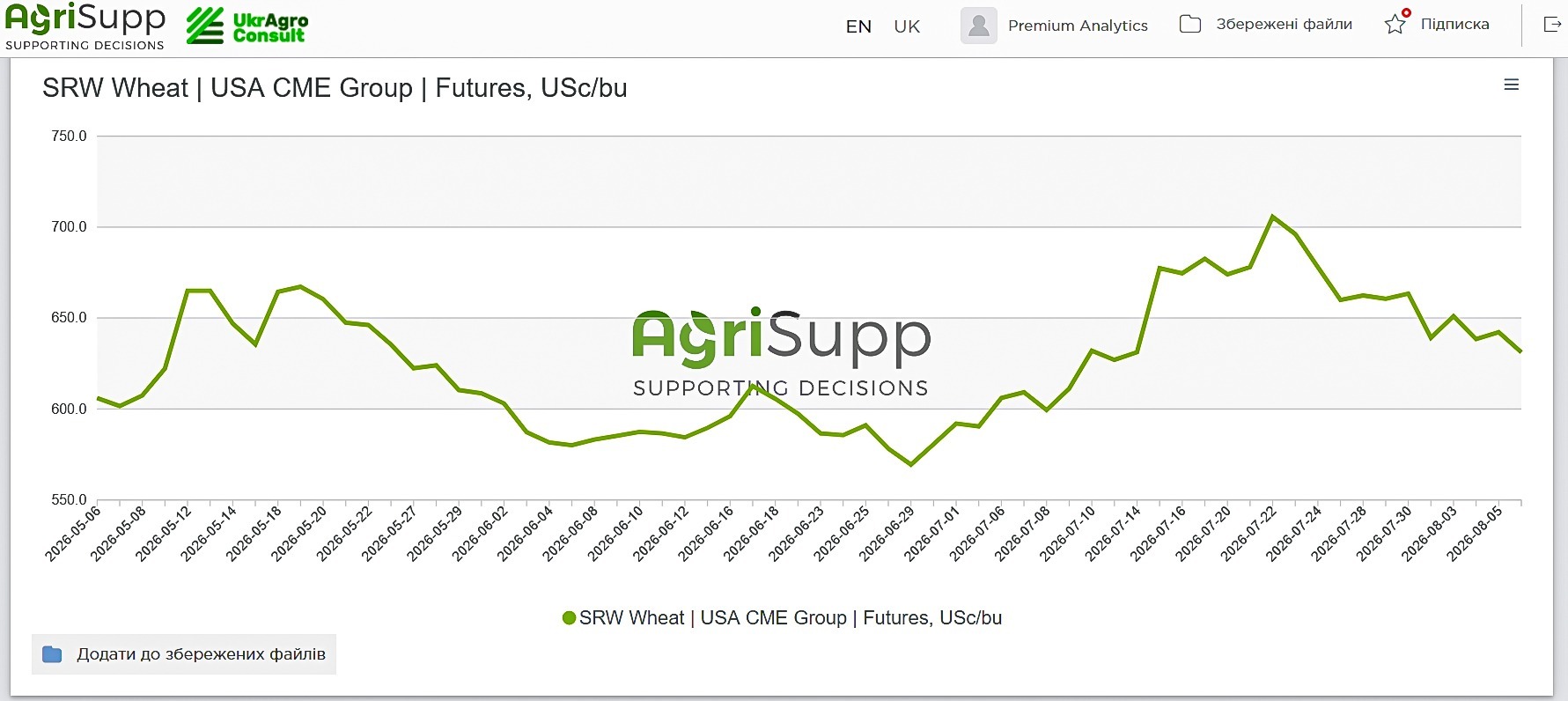The image size is (1568, 701).
Task: Click the green legend color marker
Action: coord(569,618)
